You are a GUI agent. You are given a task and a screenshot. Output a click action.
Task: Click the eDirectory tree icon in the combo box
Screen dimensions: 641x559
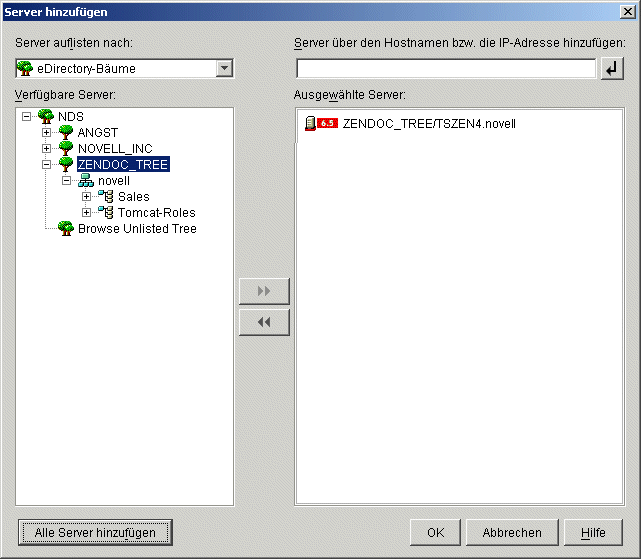[x=25, y=68]
